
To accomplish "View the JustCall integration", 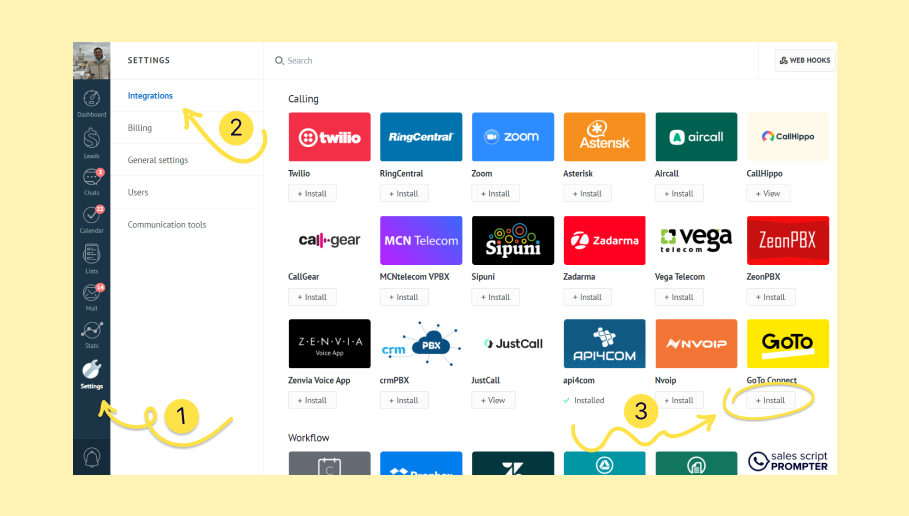I will click(493, 400).
